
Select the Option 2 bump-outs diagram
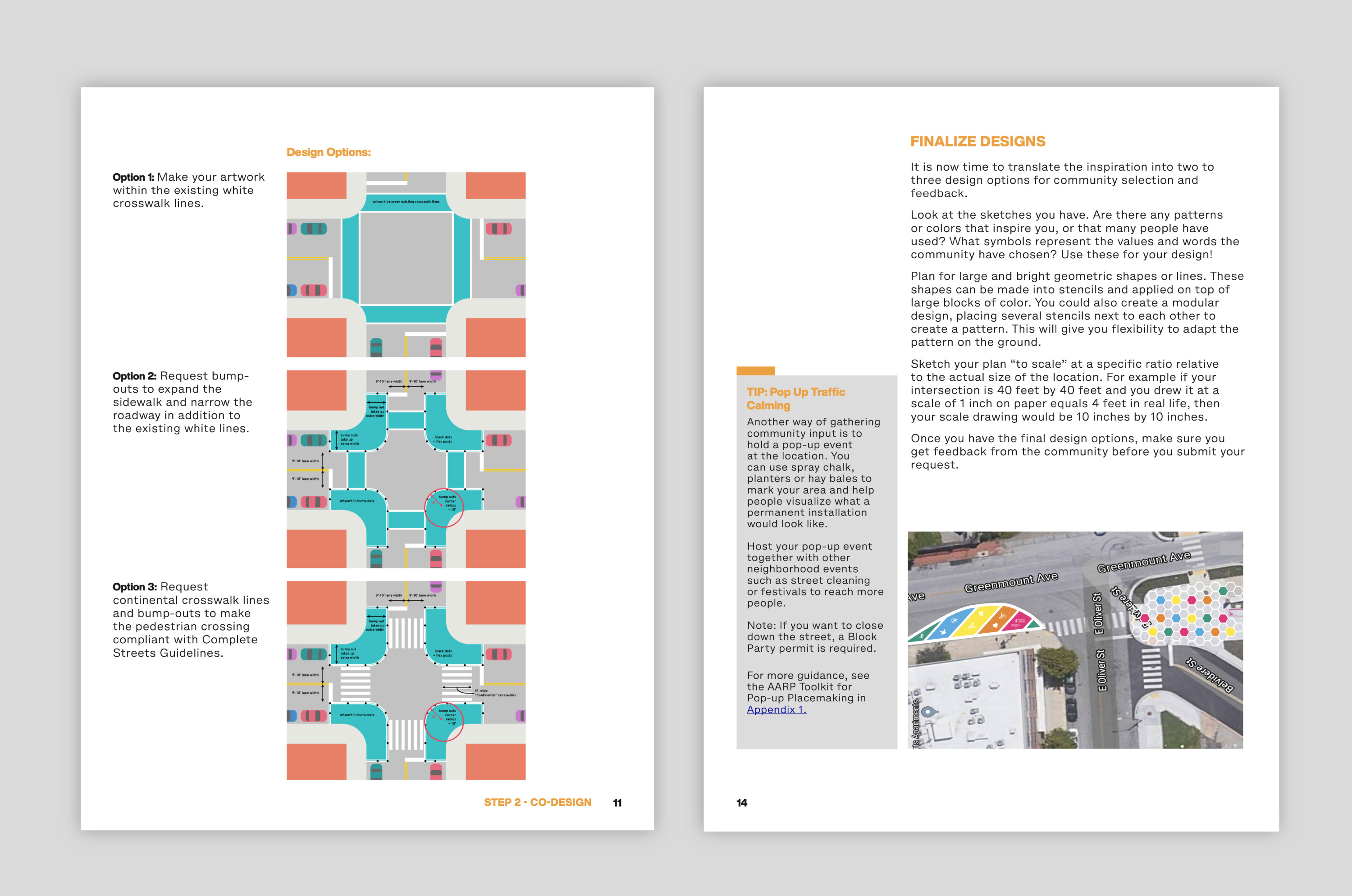406,469
